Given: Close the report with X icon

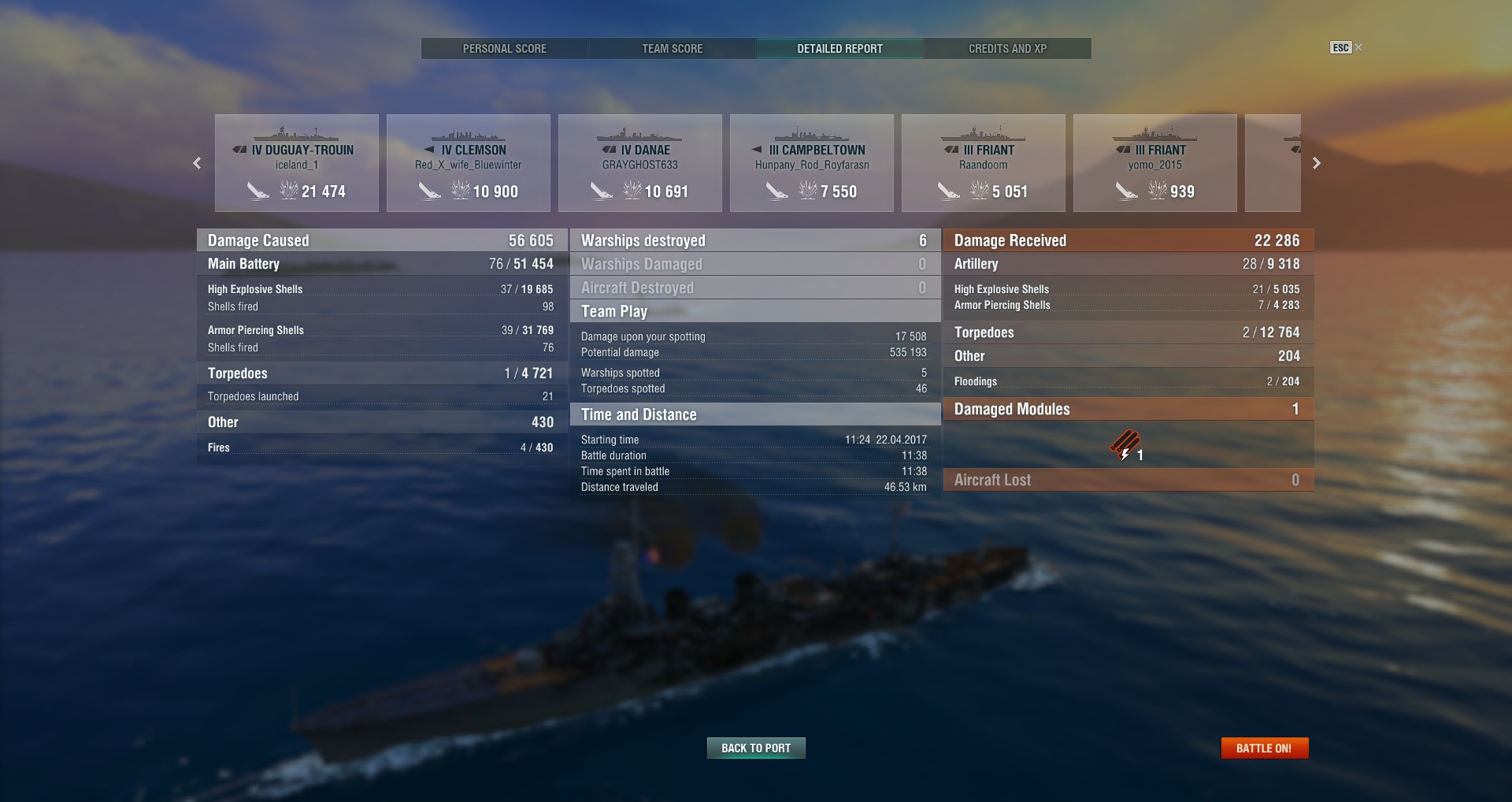Looking at the screenshot, I should click(1358, 47).
